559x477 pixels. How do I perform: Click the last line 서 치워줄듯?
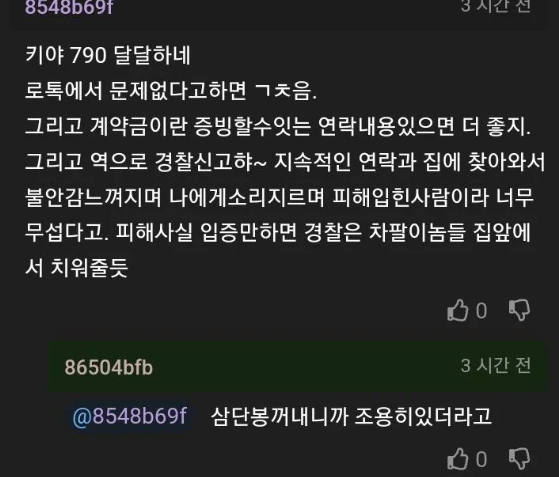76,268
